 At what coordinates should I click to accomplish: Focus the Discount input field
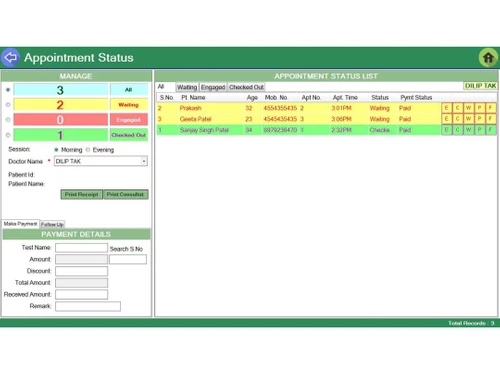click(x=81, y=271)
